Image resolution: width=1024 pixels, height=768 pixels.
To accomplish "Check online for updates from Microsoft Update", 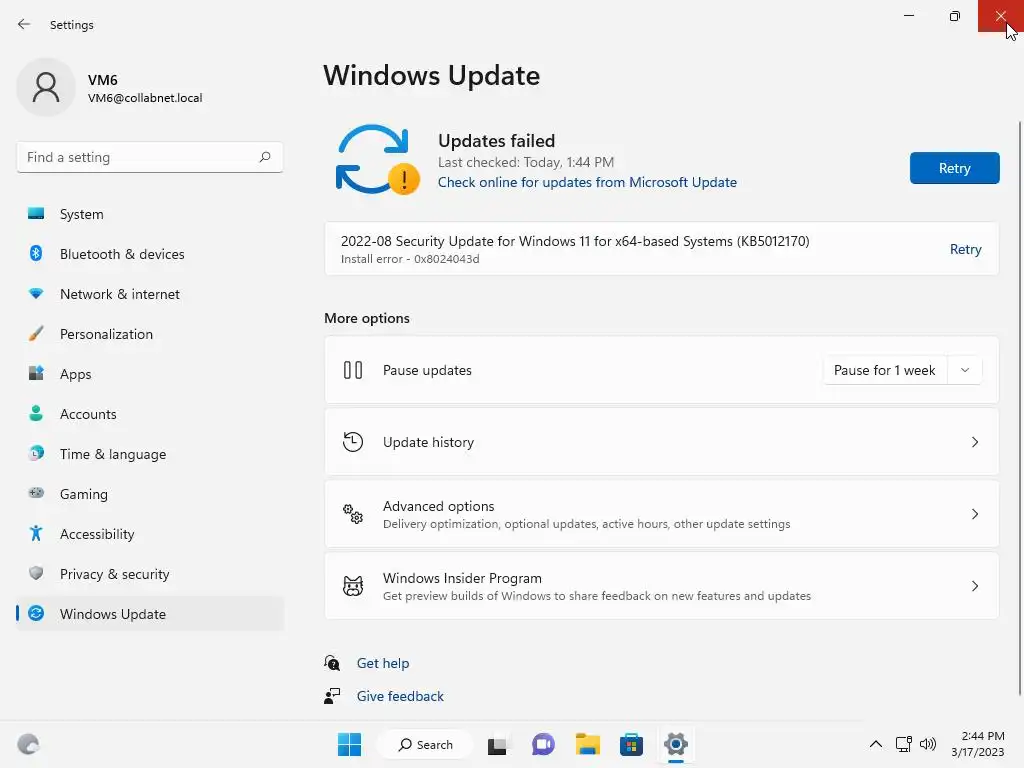I will coord(587,182).
